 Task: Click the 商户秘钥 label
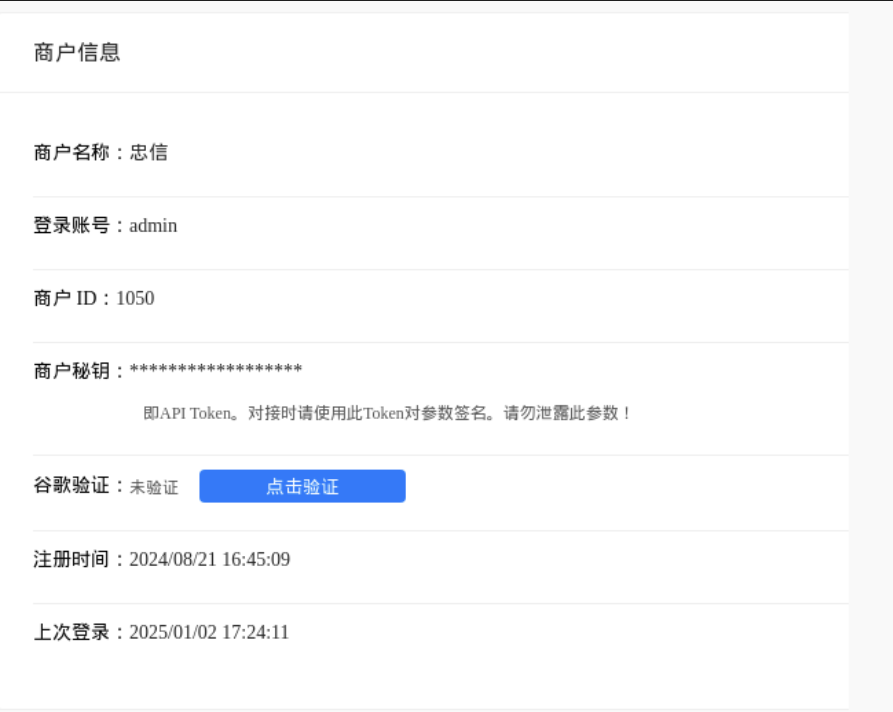tap(72, 371)
